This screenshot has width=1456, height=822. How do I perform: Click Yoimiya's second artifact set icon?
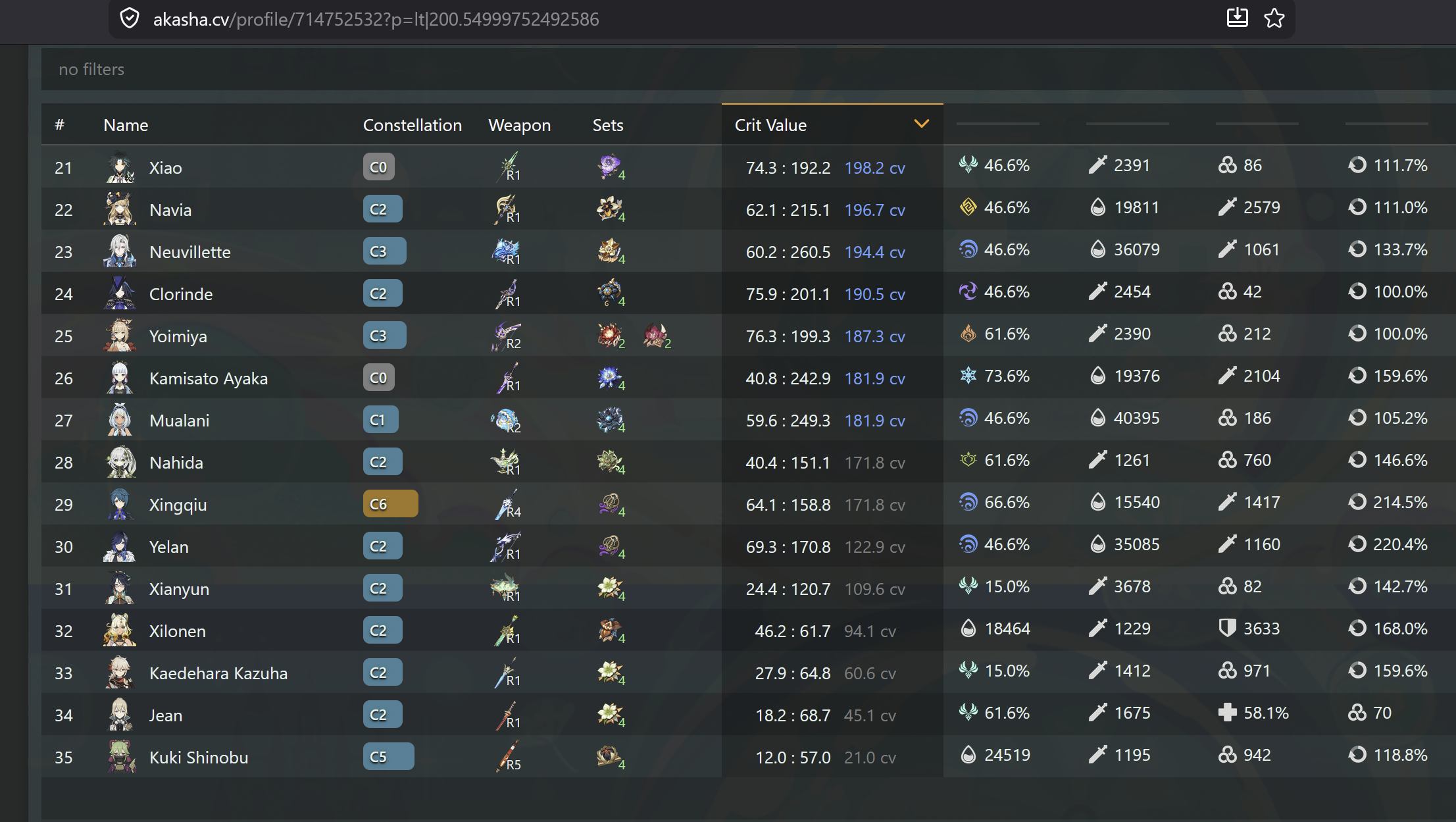tap(656, 336)
